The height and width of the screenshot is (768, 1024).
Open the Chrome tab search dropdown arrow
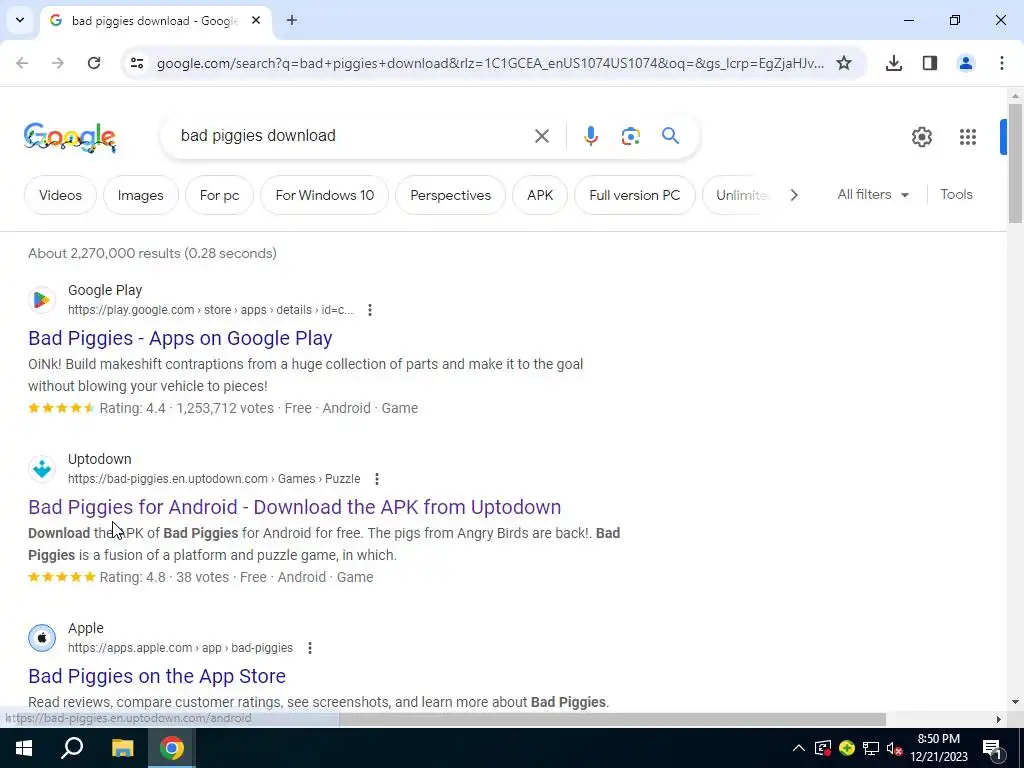point(20,20)
